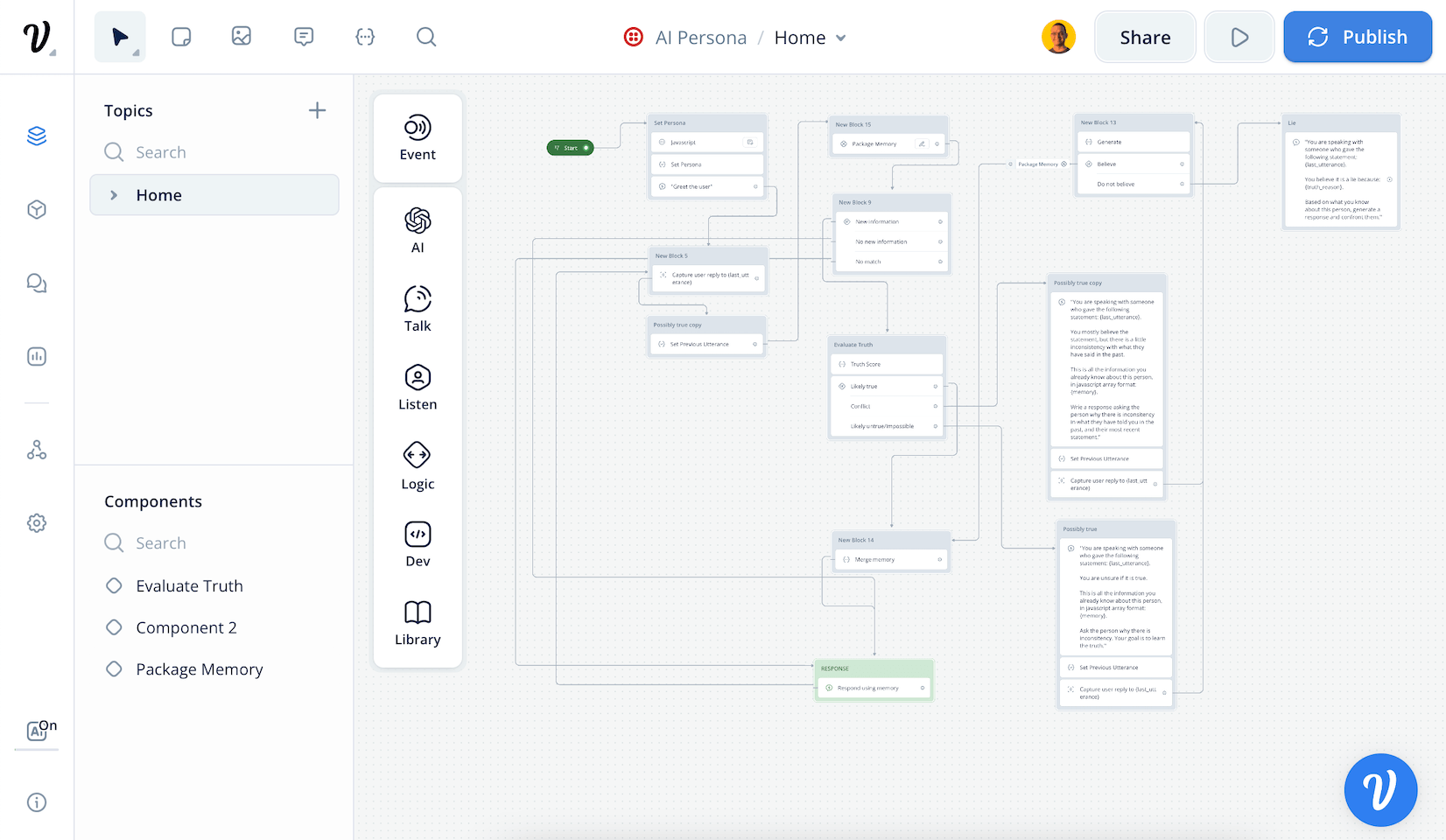Select the sticky note tool
The height and width of the screenshot is (840, 1446).
click(x=181, y=37)
